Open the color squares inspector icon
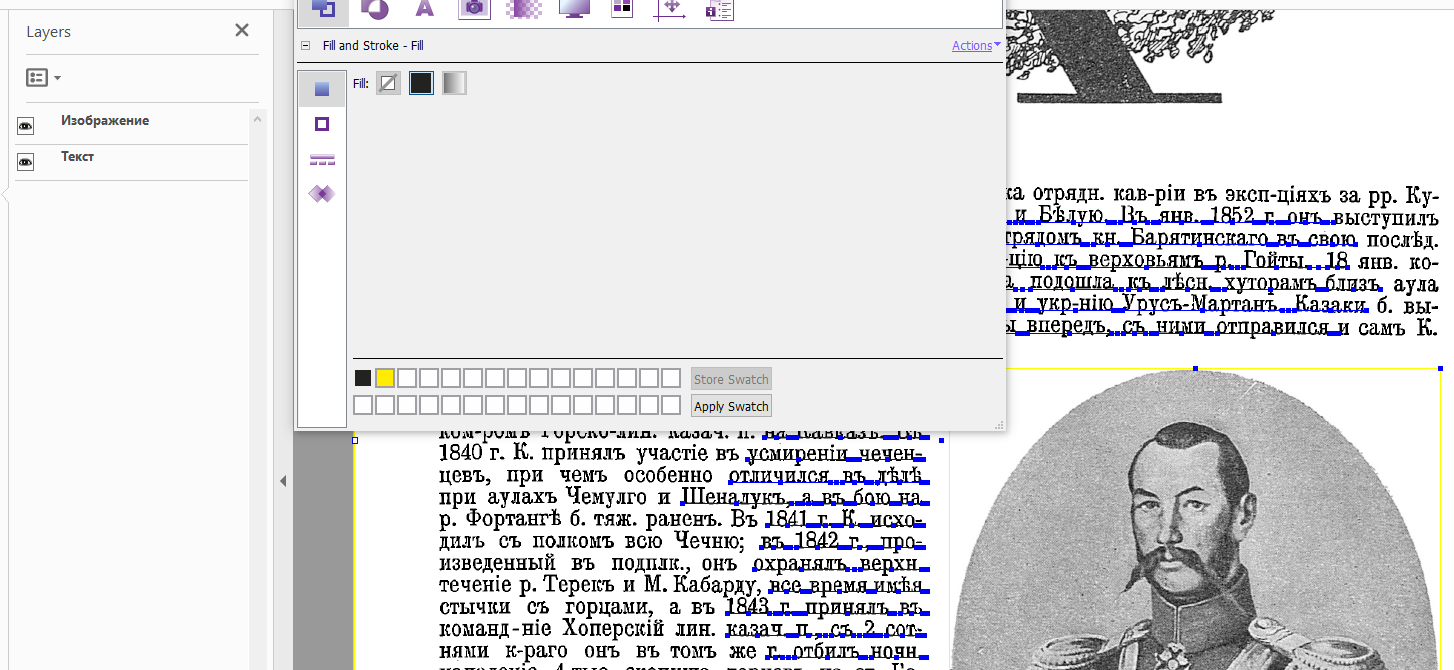Image resolution: width=1454 pixels, height=670 pixels. (x=622, y=9)
